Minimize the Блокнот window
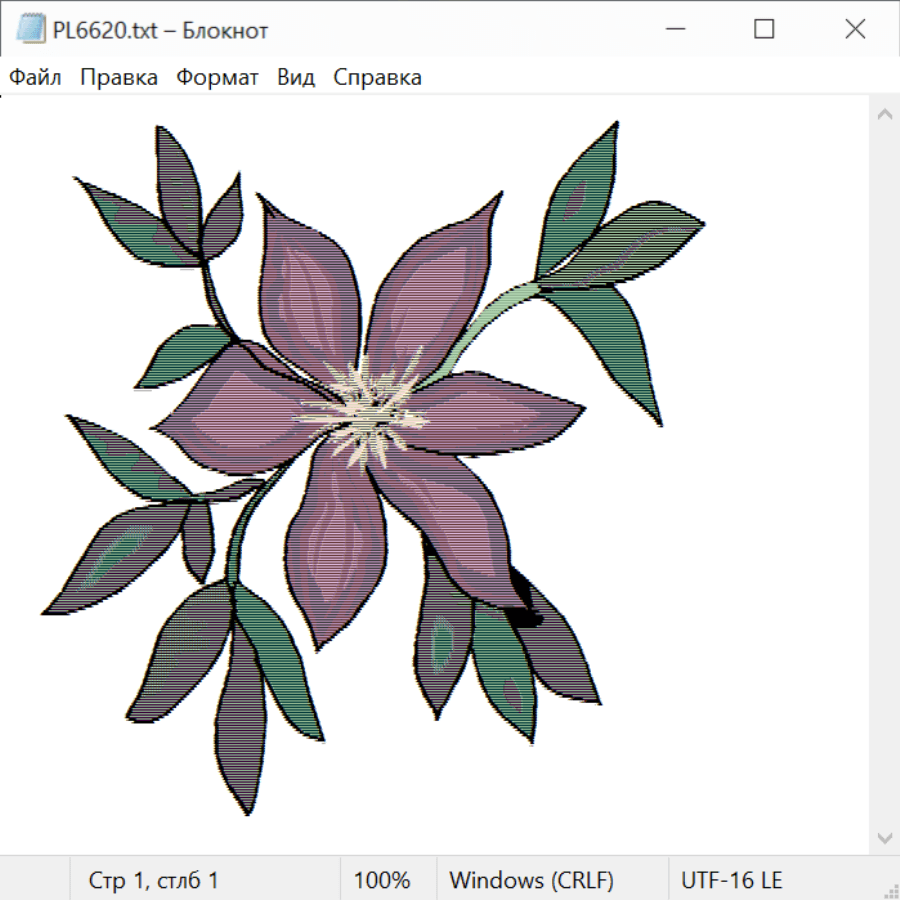 point(673,30)
